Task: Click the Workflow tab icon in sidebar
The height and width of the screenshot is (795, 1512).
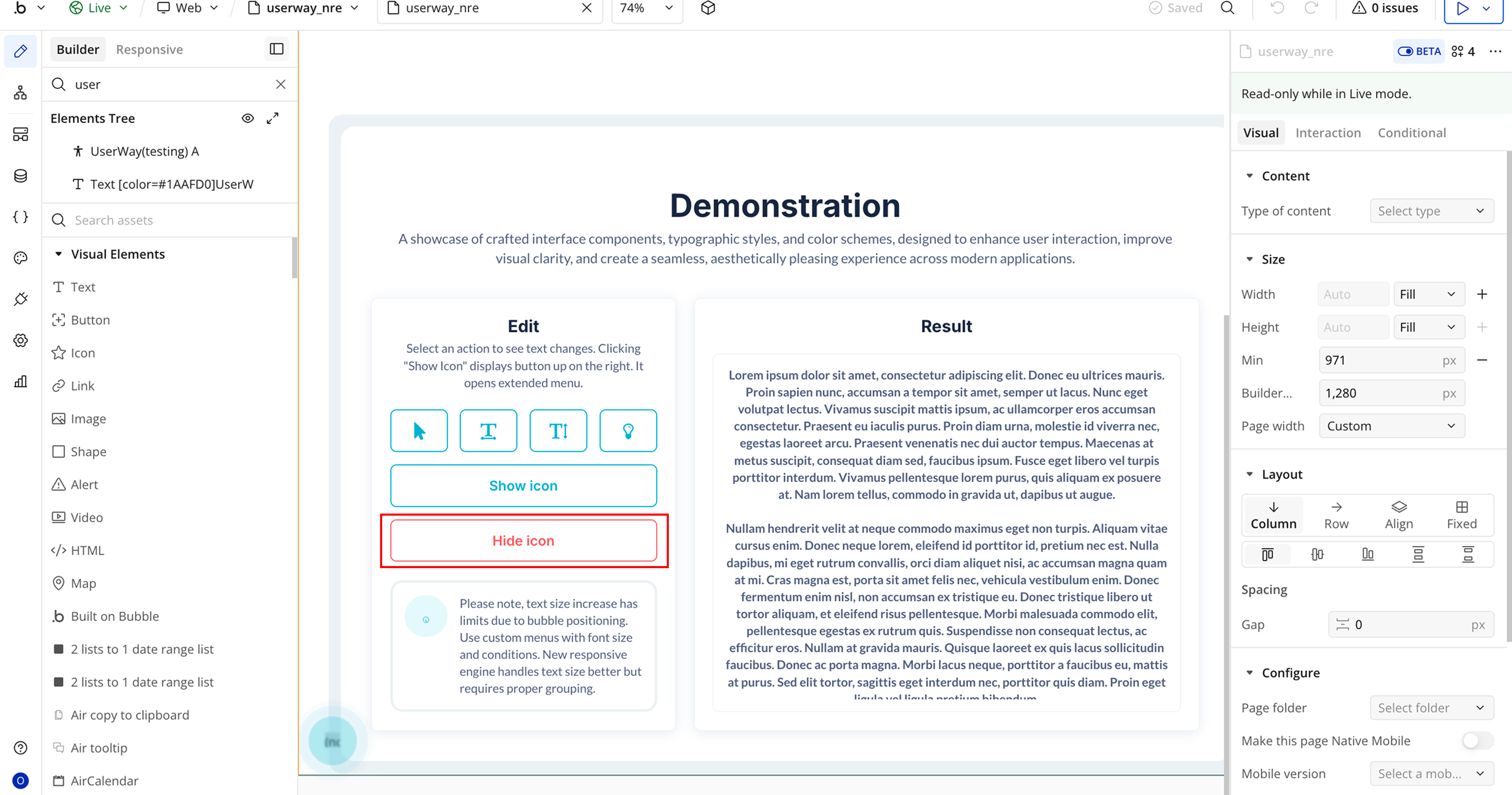Action: coord(20,93)
